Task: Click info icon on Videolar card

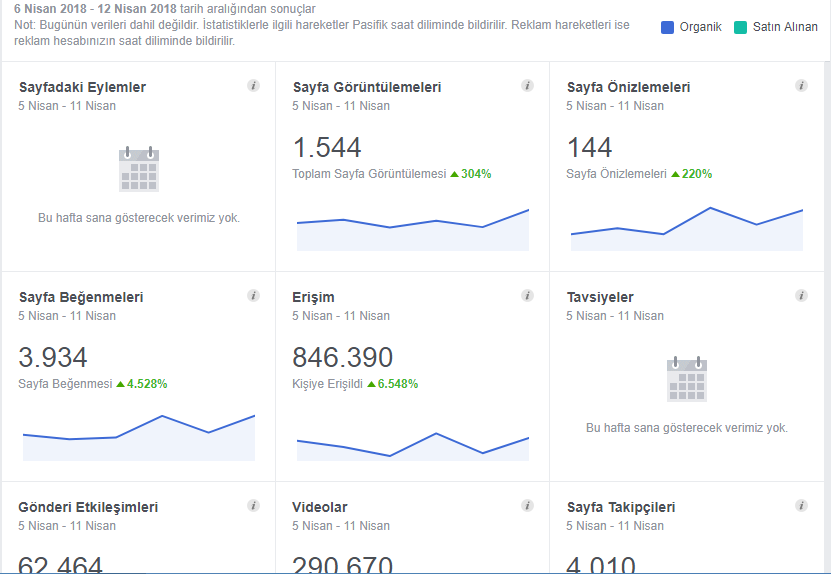Action: click(x=527, y=506)
